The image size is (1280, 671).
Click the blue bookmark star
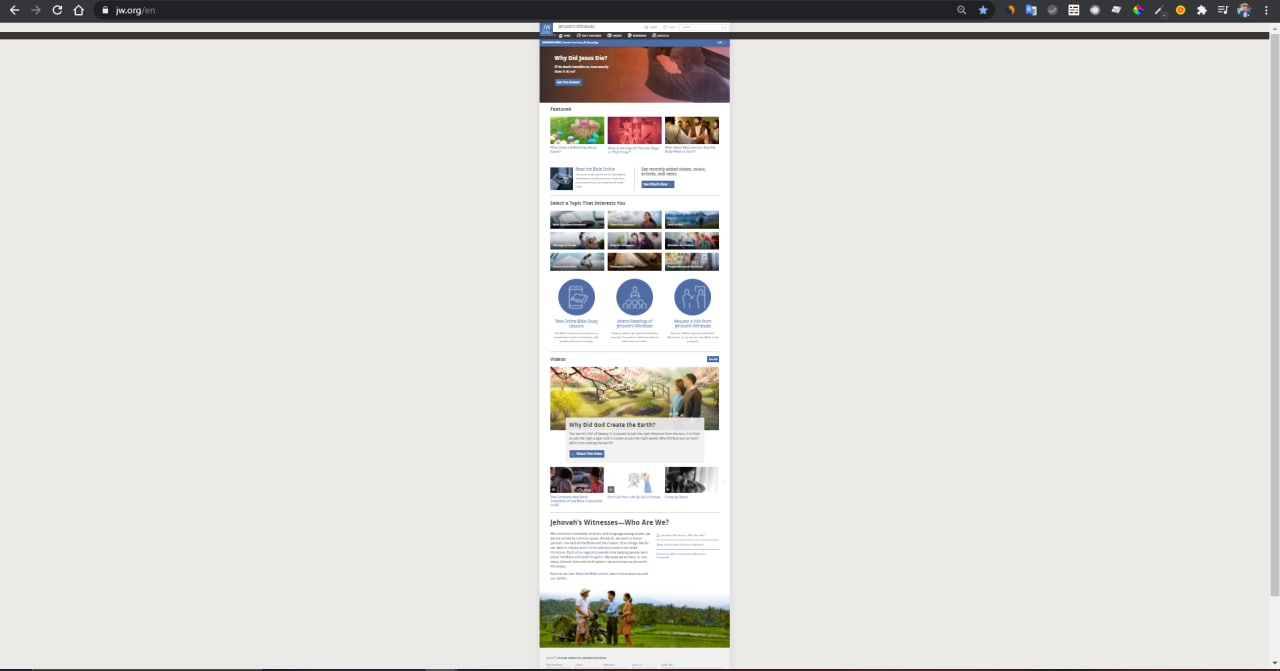[983, 10]
